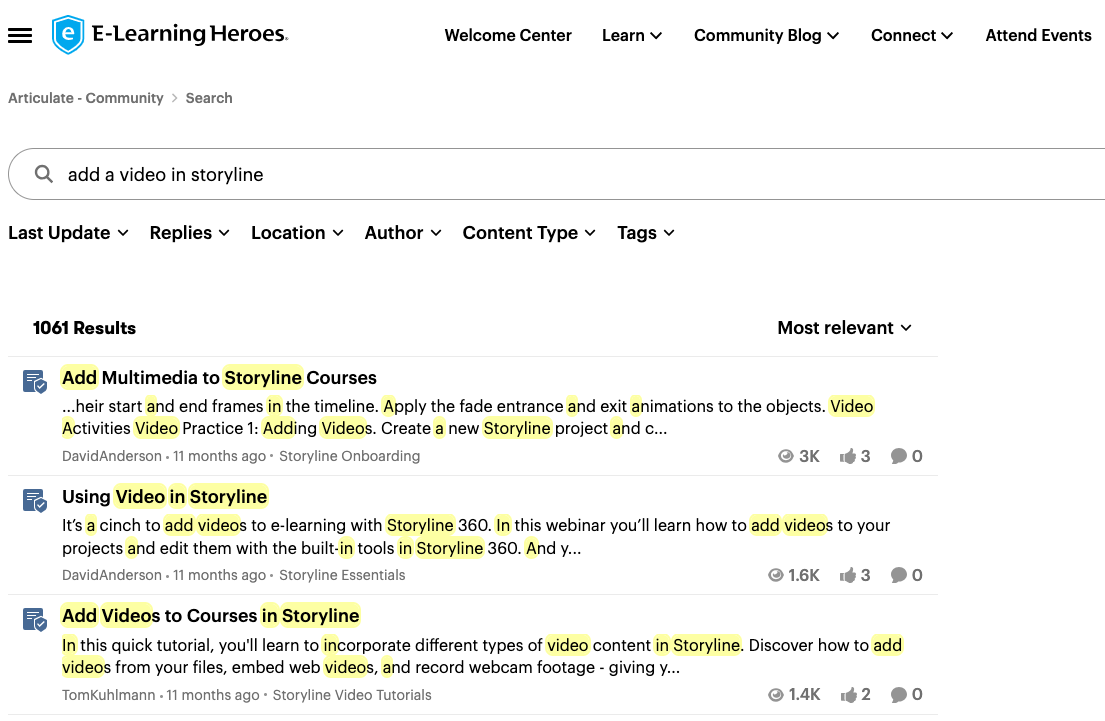Click the likes thumbs-up icon on first result

coord(848,456)
